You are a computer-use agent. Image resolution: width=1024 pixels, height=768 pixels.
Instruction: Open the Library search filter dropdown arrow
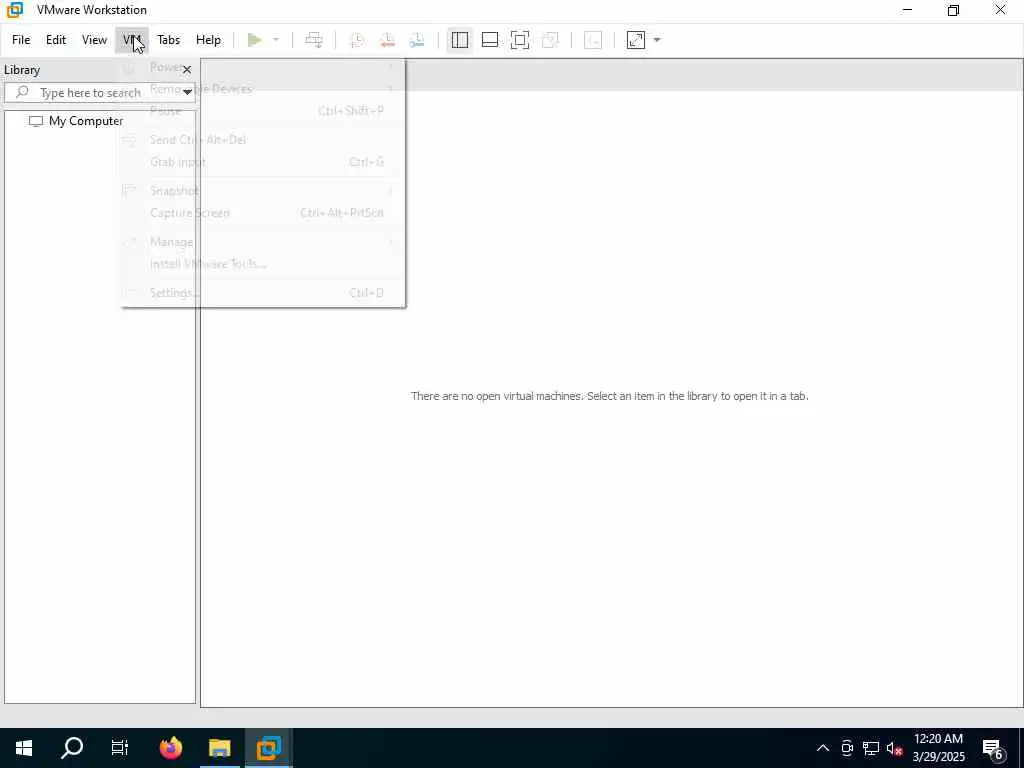point(187,92)
